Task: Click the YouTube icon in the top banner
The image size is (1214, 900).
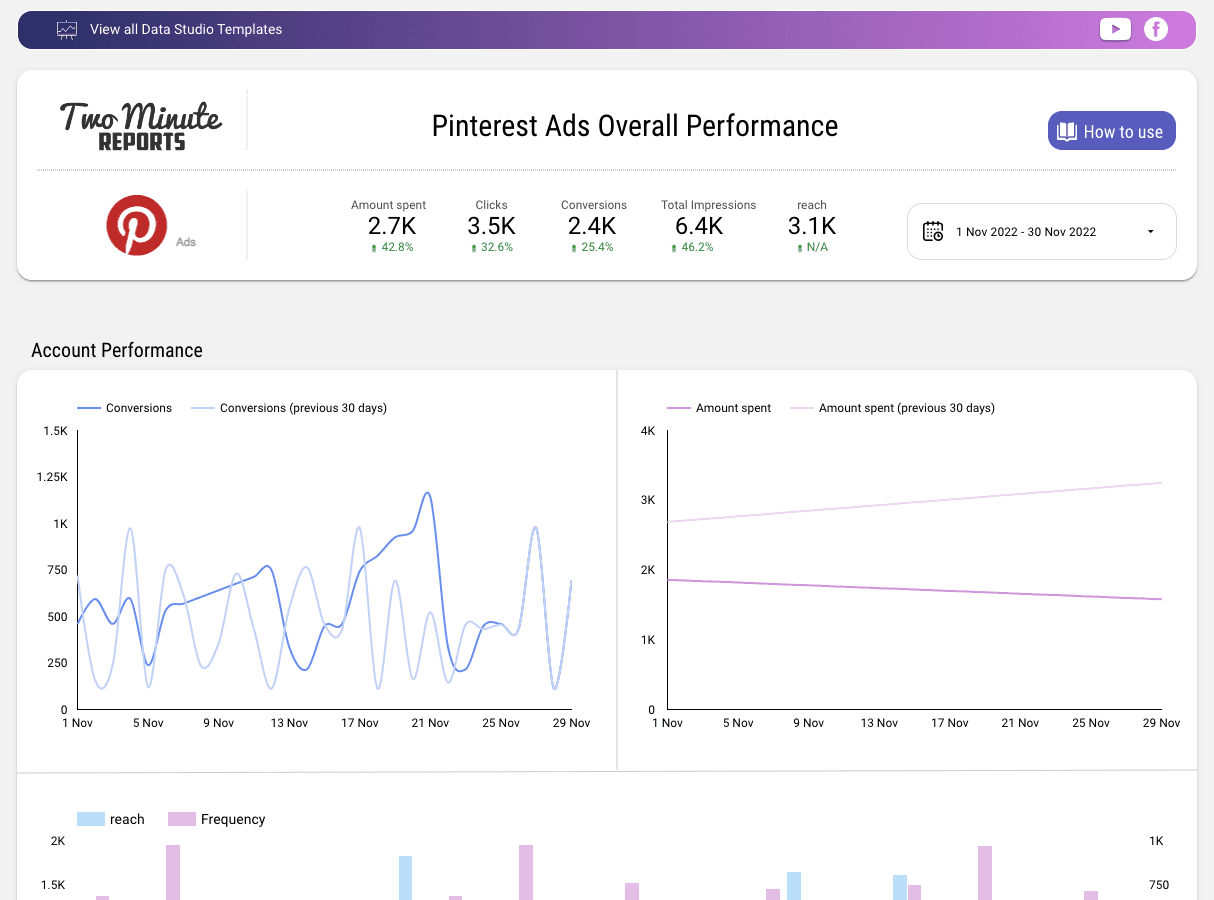Action: point(1115,29)
